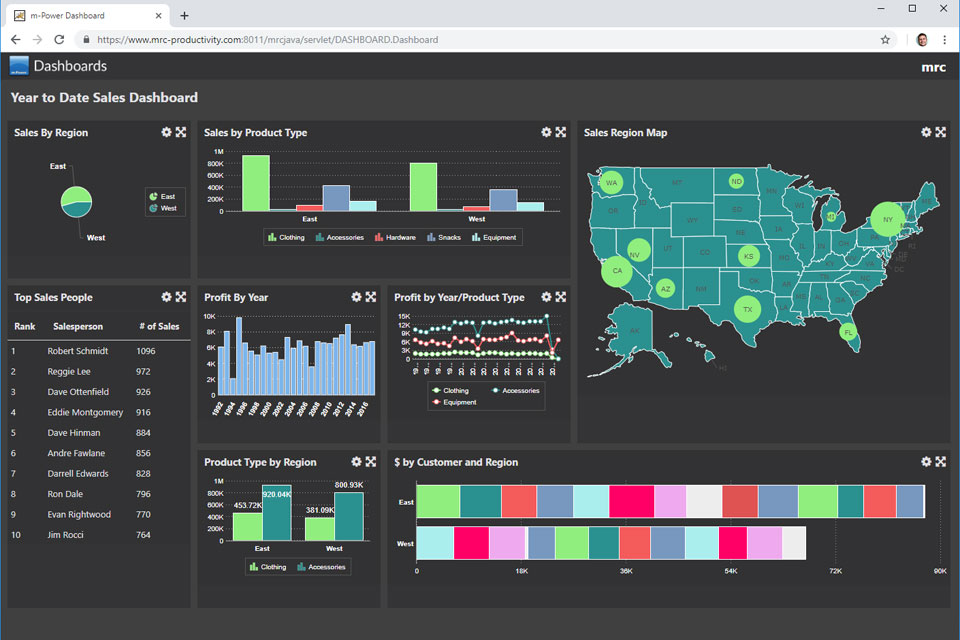
Task: Reload the page with refresh button
Action: (59, 40)
